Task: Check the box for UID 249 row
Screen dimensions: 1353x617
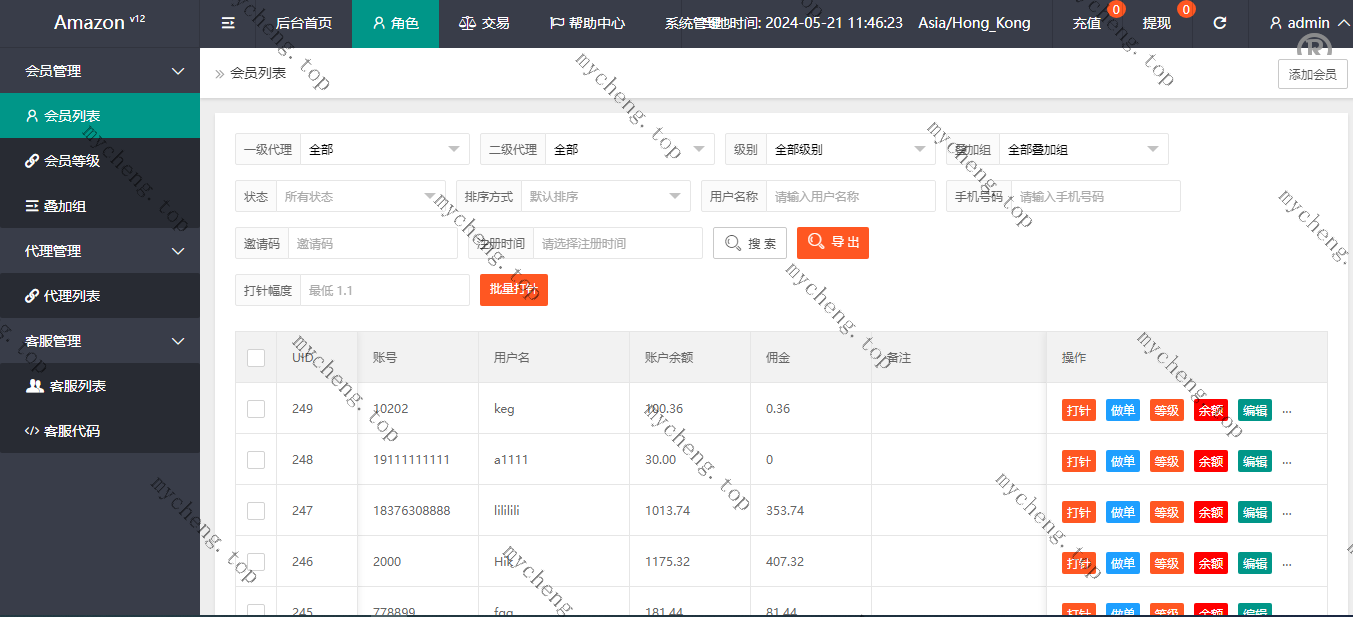Action: click(x=256, y=409)
